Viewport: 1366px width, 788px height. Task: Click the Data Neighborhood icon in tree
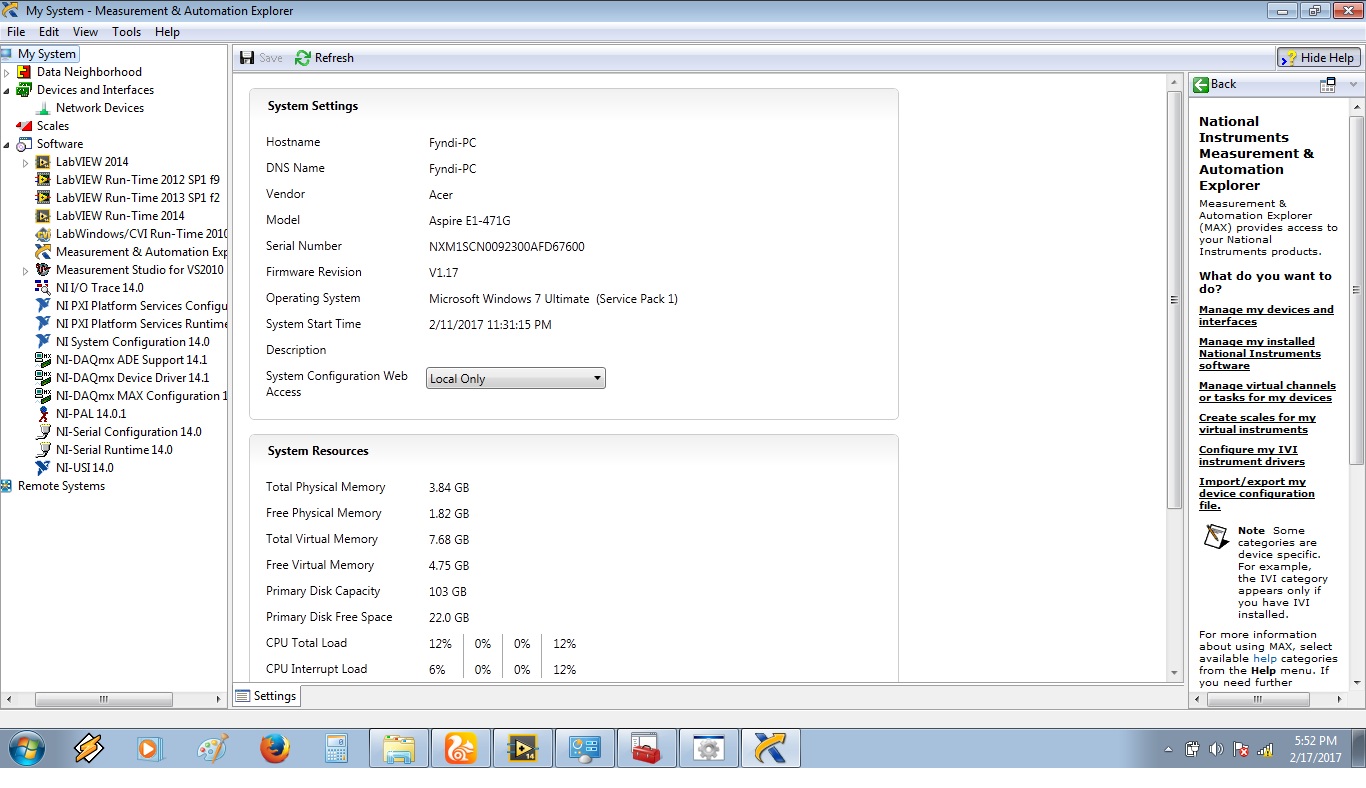coord(24,72)
